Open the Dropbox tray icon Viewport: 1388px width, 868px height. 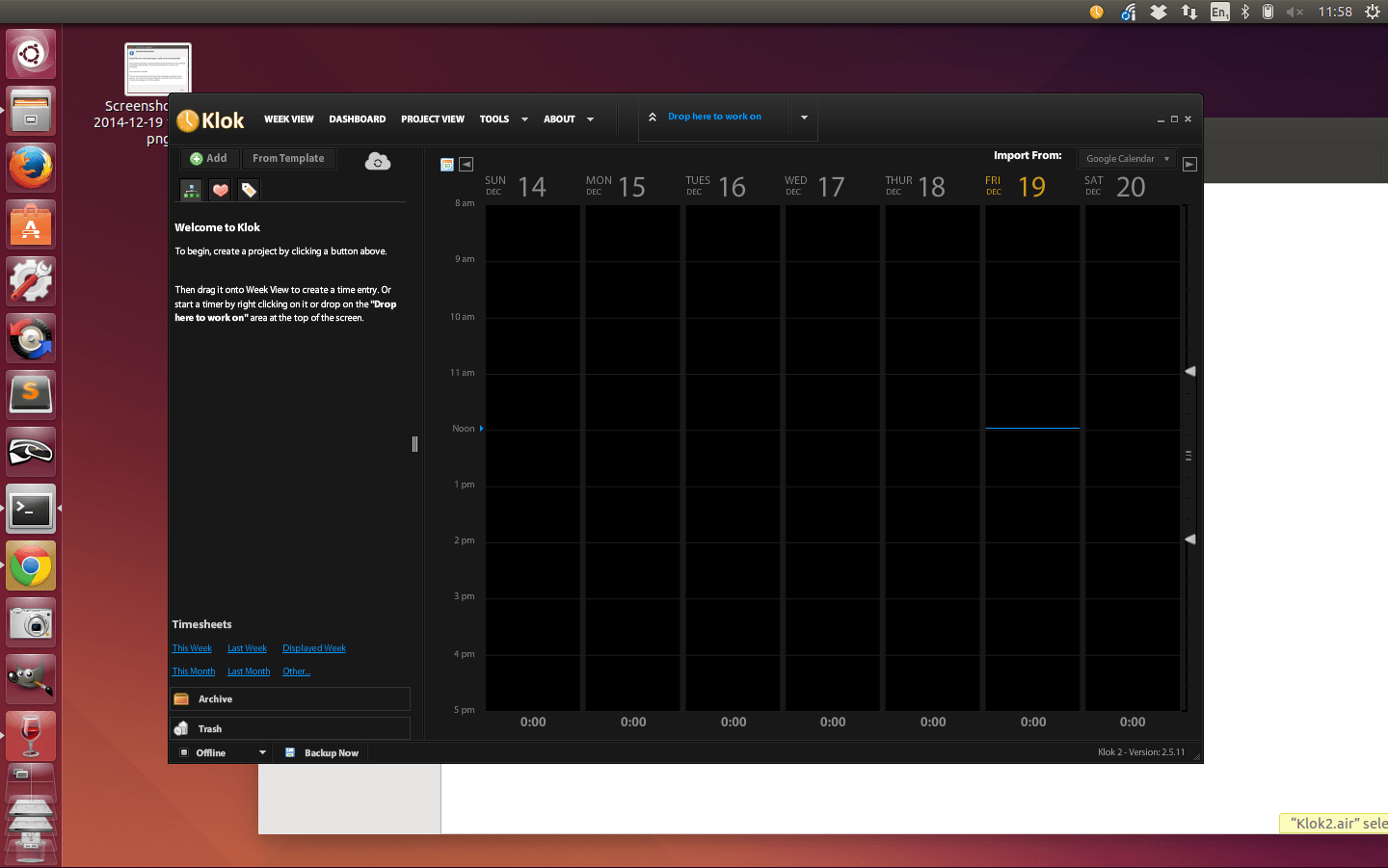[1159, 12]
